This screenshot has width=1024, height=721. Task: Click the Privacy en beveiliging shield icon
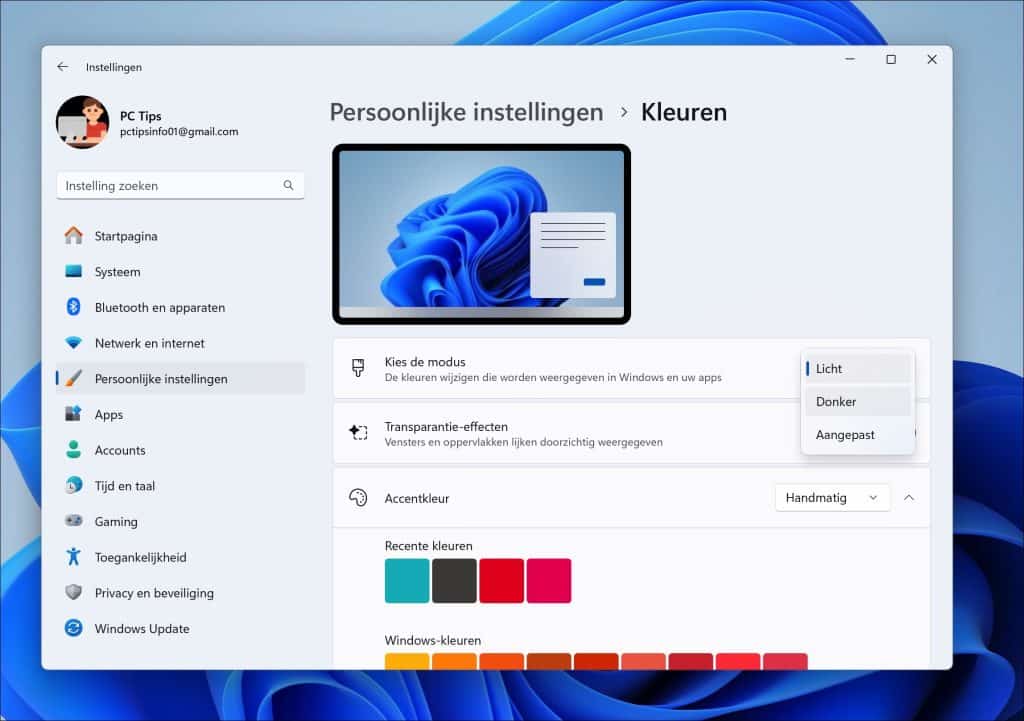pyautogui.click(x=74, y=592)
